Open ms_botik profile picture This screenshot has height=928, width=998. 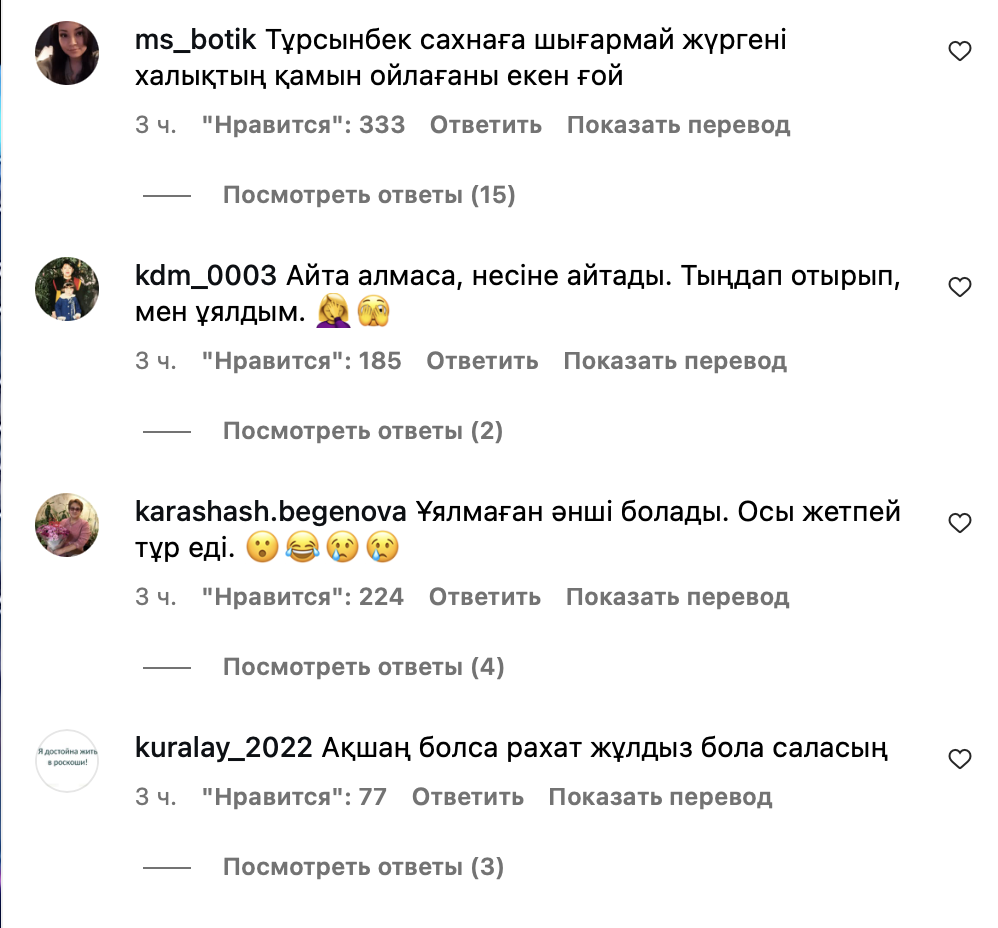click(67, 53)
